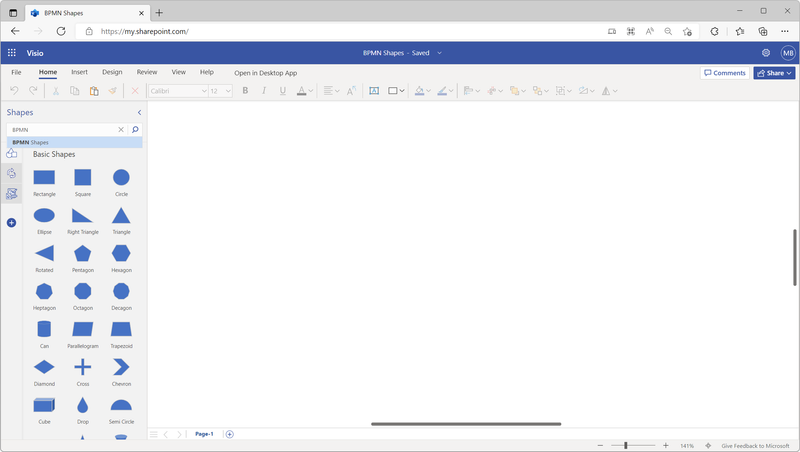Open the Visio settings gear
Viewport: 800px width, 452px height.
tap(765, 53)
